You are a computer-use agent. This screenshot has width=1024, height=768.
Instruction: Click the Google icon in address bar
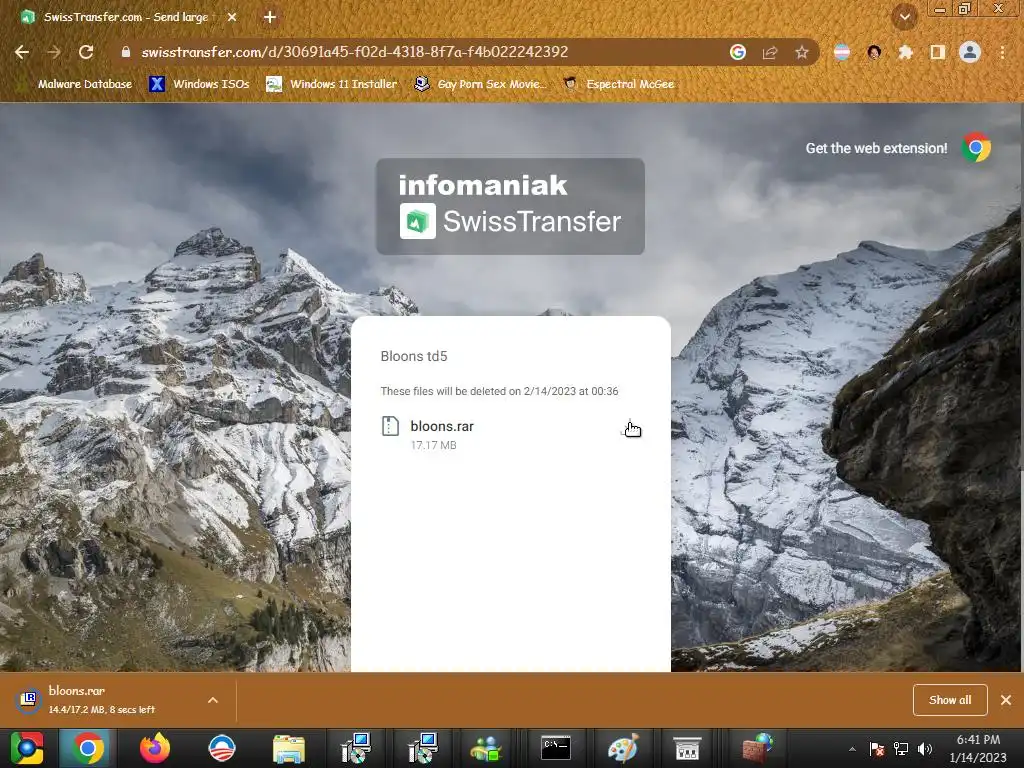point(738,52)
